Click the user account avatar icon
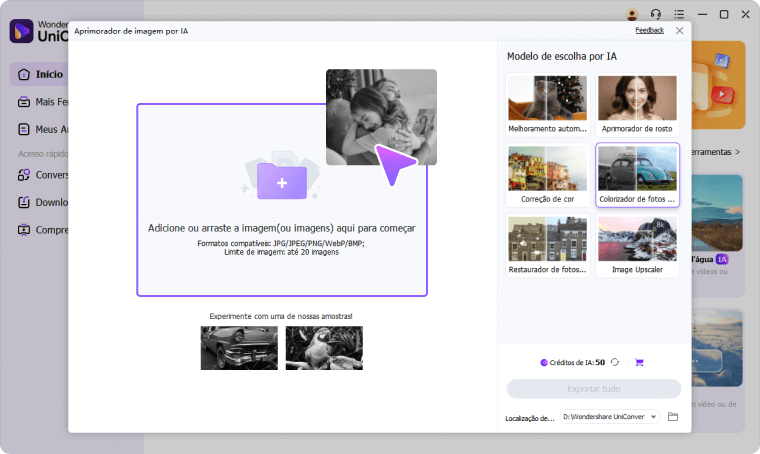 pyautogui.click(x=632, y=15)
